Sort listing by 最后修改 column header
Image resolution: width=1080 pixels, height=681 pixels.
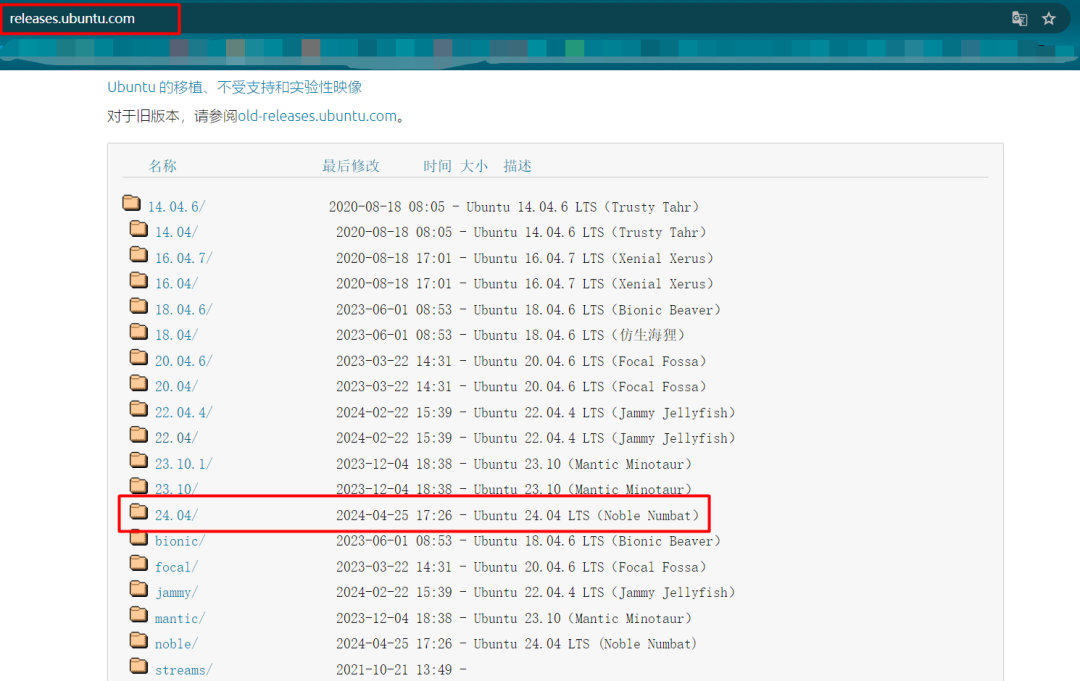coord(351,166)
